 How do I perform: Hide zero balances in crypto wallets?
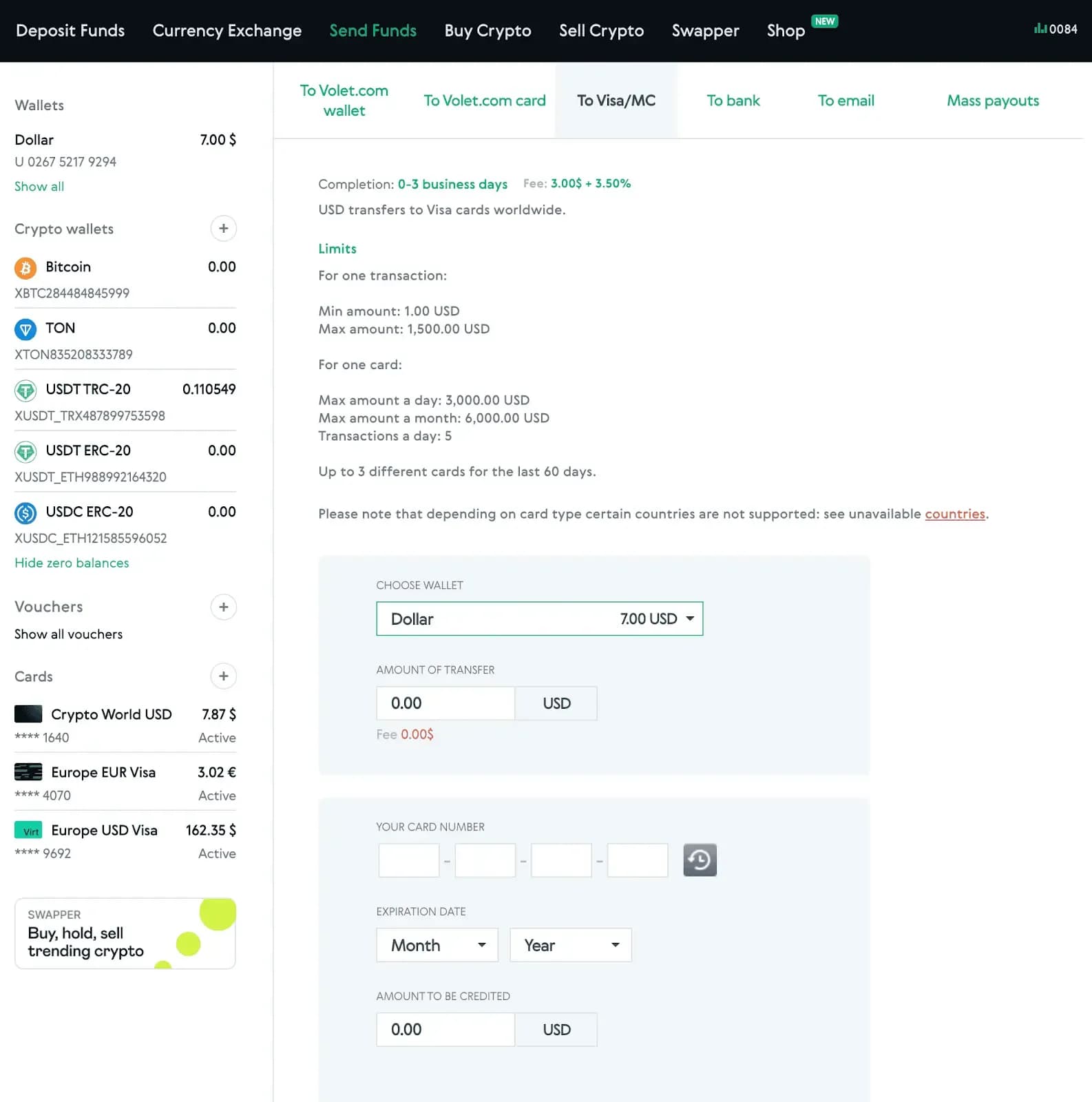point(72,563)
